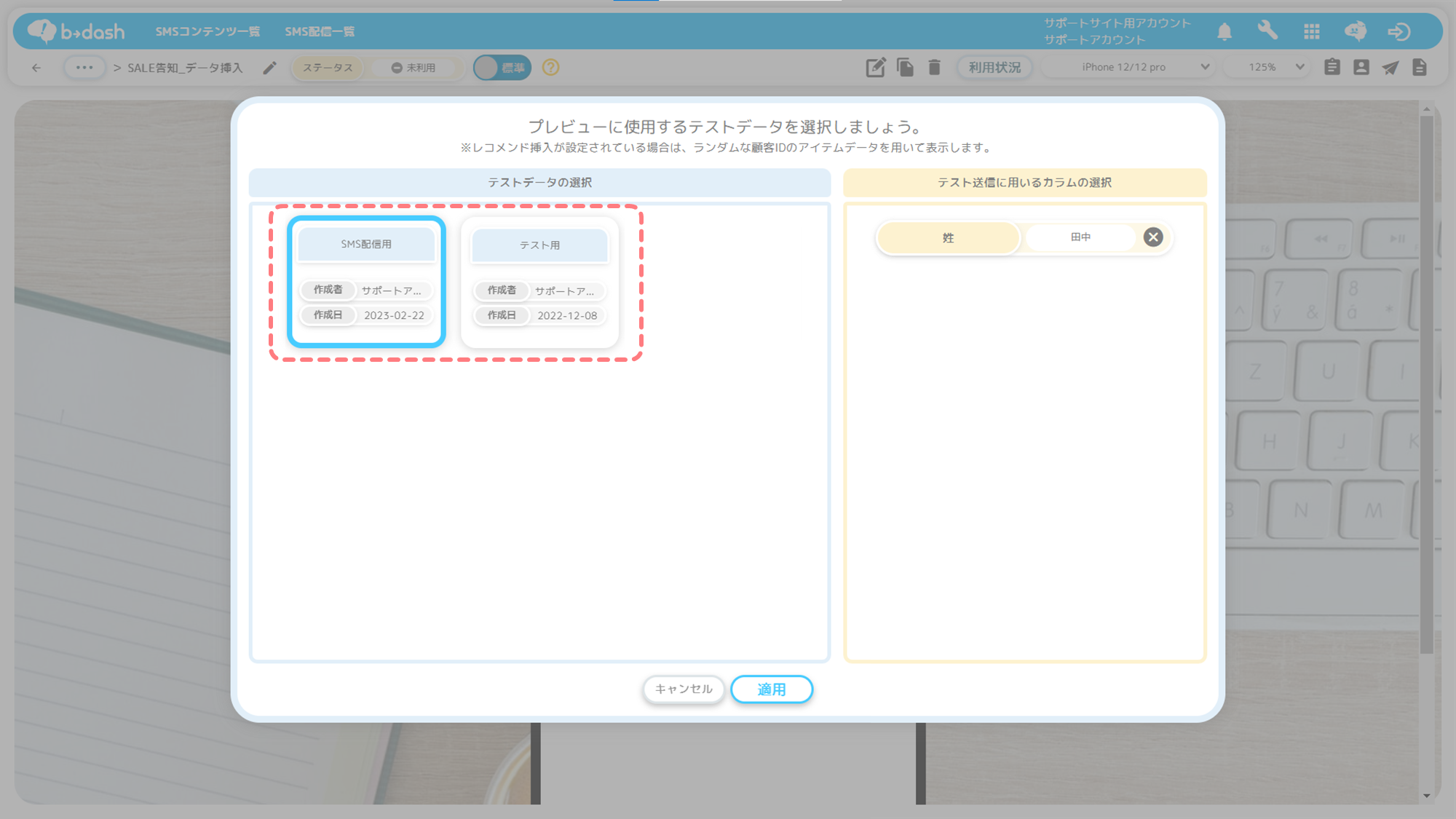1456x819 pixels.
Task: Click the logout arrow icon
Action: [1398, 31]
